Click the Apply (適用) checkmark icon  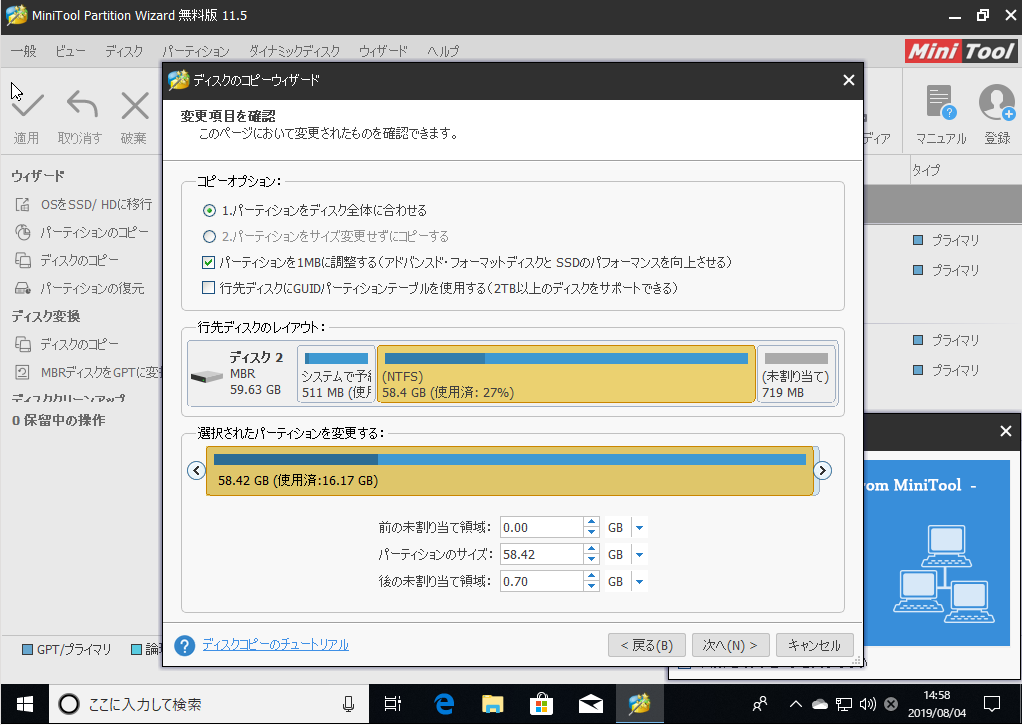(27, 105)
